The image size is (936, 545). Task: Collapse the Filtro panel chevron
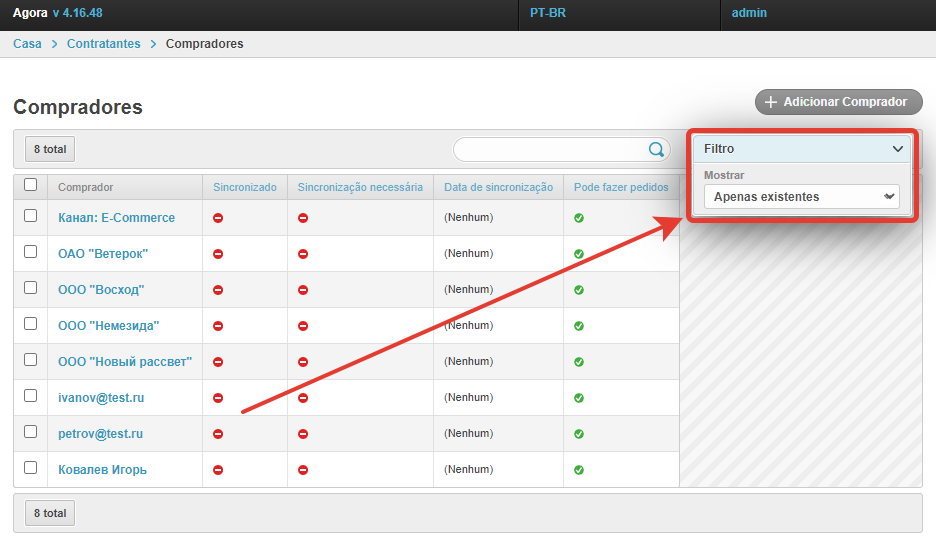[x=897, y=149]
